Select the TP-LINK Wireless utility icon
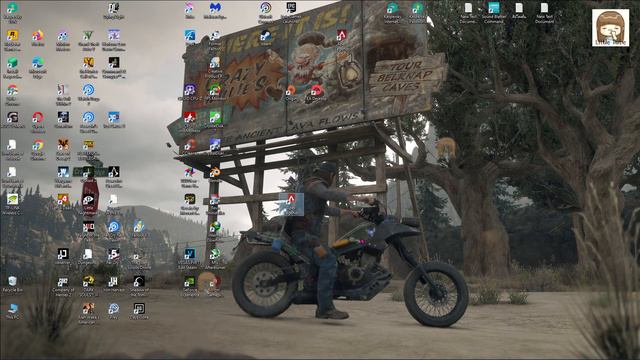This screenshot has height=360, width=640. tap(12, 204)
